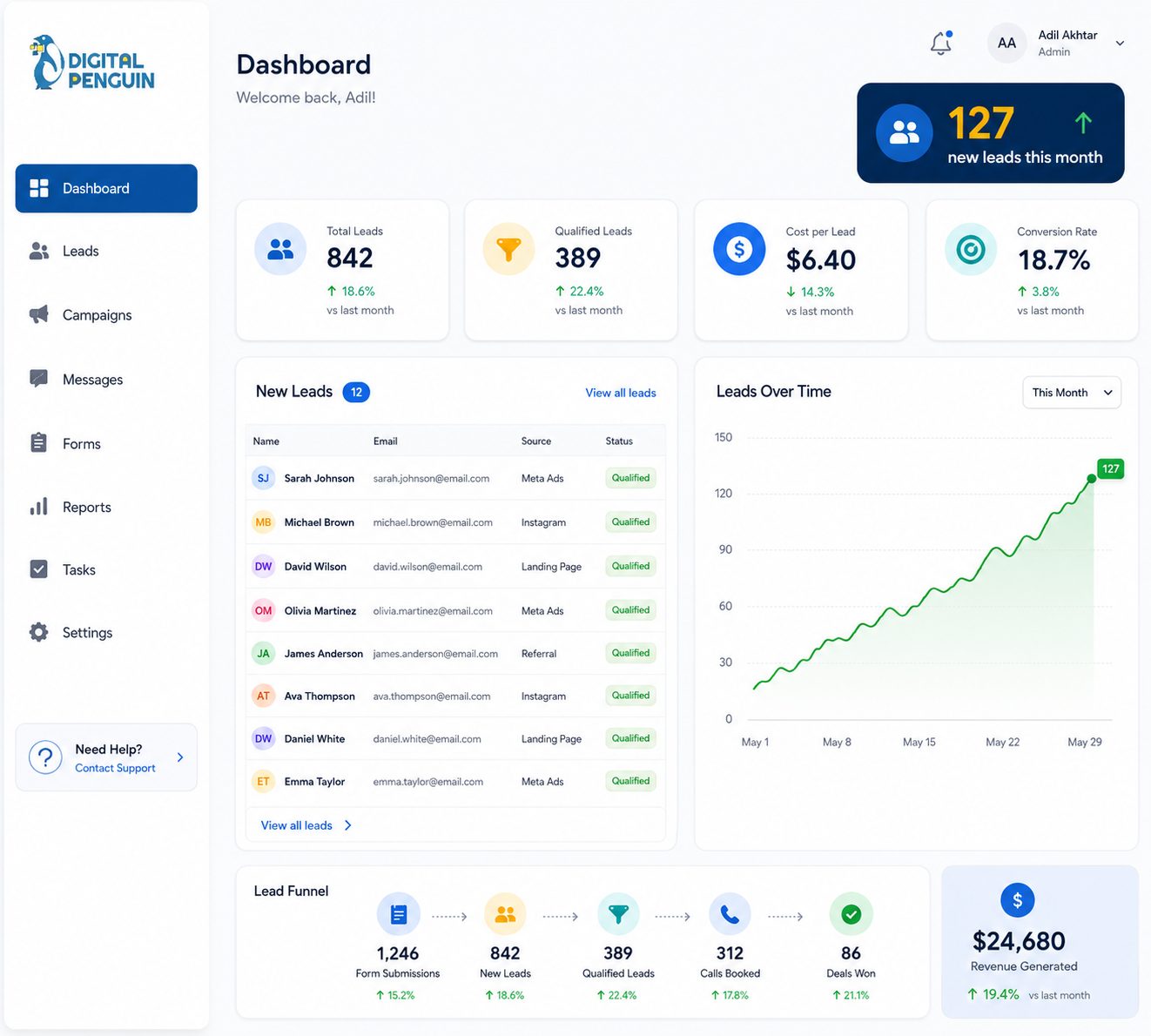Click the Cost per Lead dollar icon

tap(739, 249)
